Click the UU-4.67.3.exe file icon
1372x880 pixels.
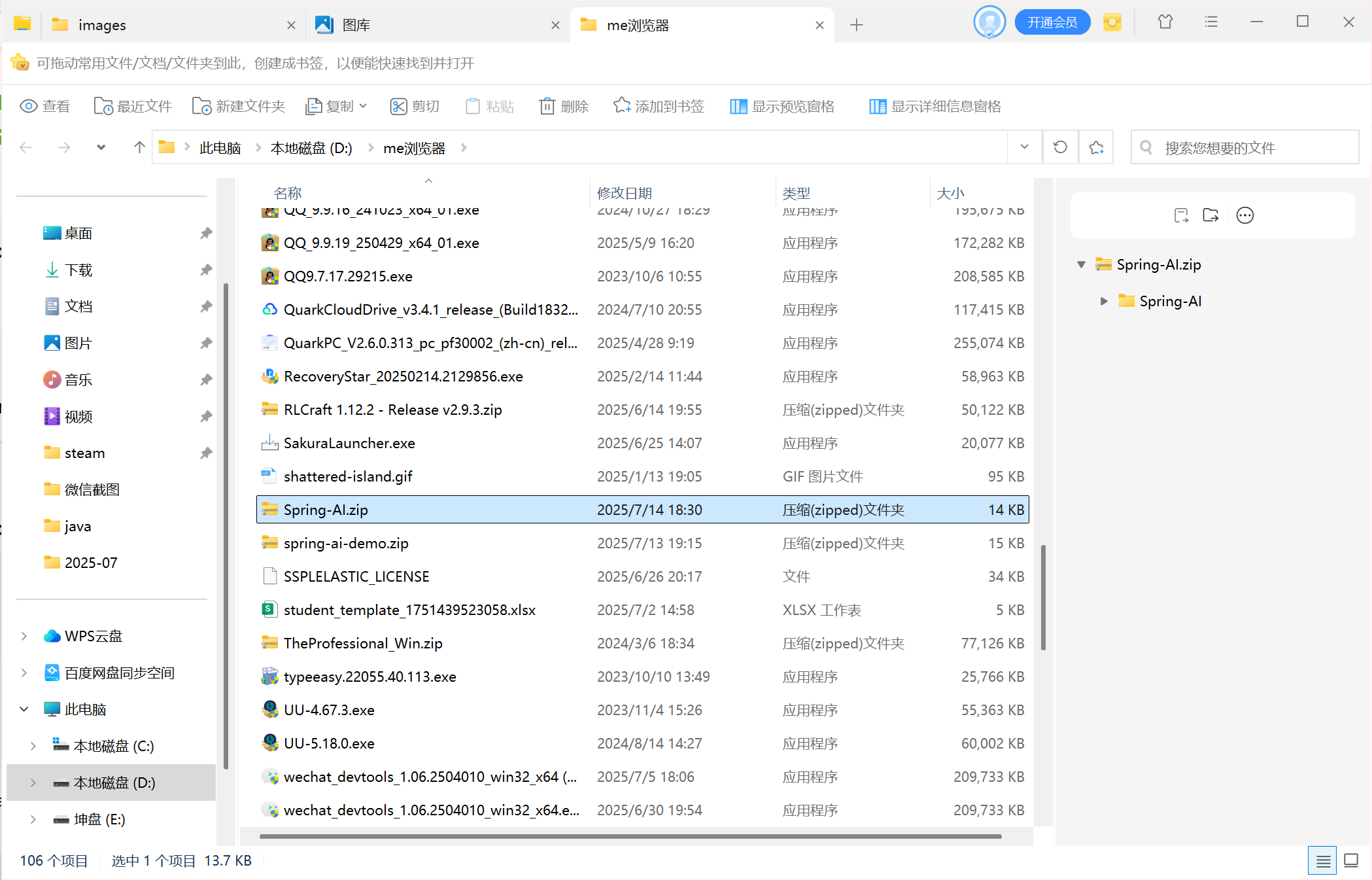269,710
